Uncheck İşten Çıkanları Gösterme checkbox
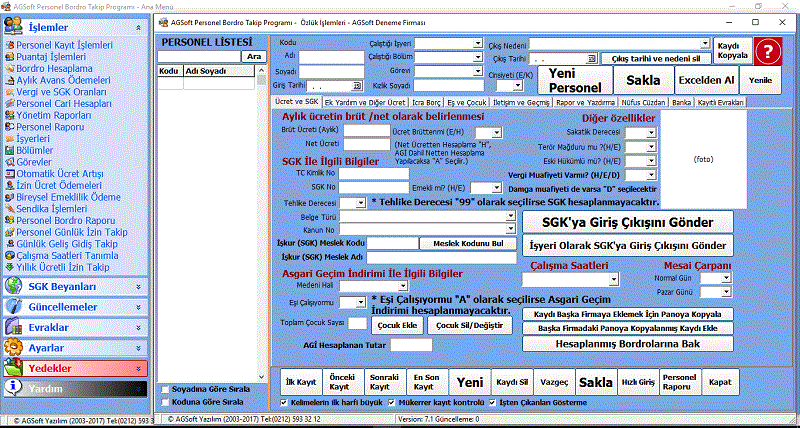 coord(494,404)
